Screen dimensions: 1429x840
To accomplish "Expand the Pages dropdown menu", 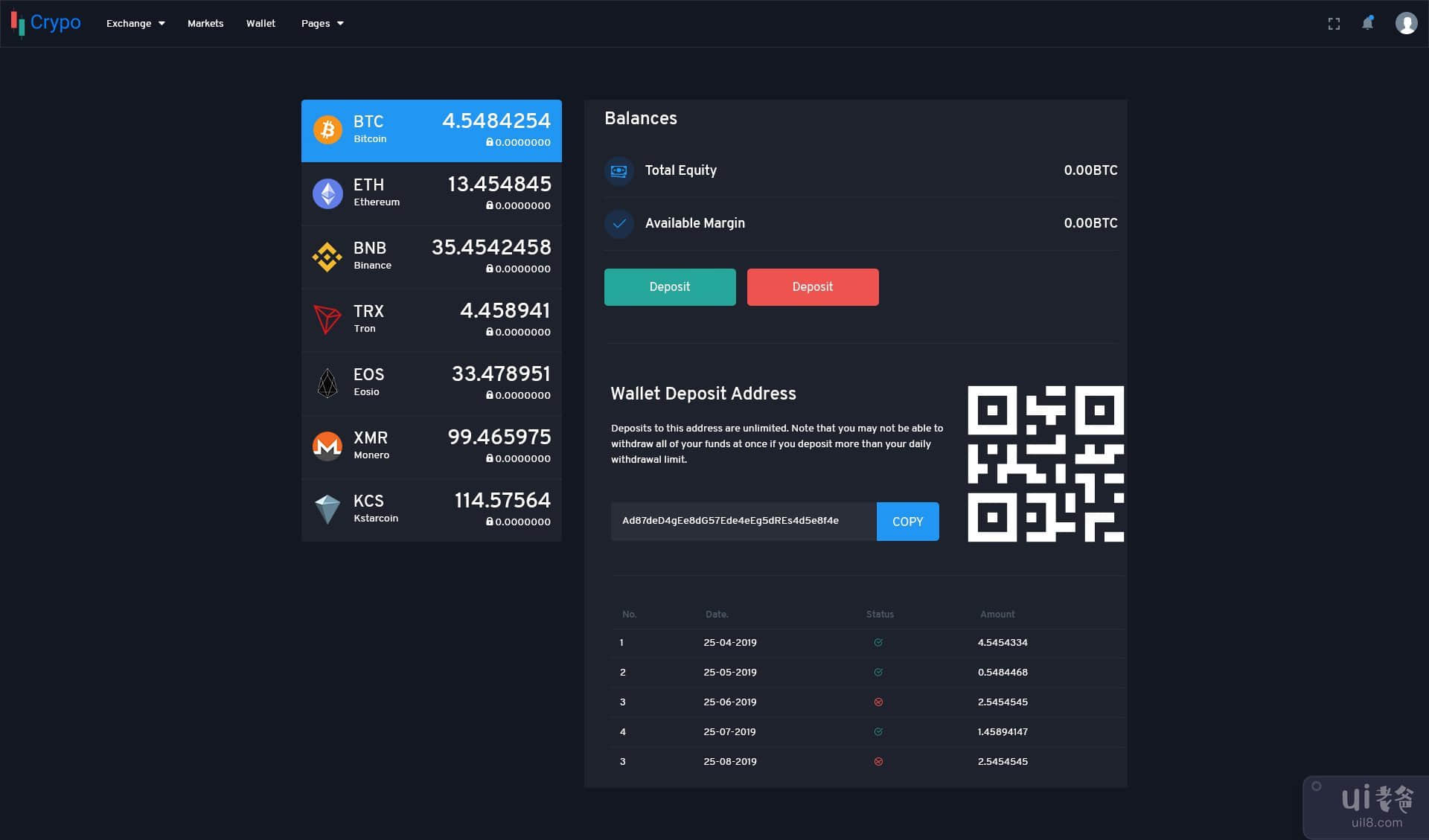I will click(x=322, y=23).
